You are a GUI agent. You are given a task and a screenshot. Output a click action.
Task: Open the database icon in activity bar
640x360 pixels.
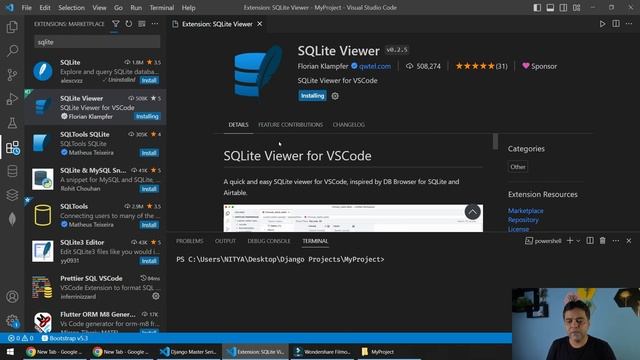pos(12,171)
